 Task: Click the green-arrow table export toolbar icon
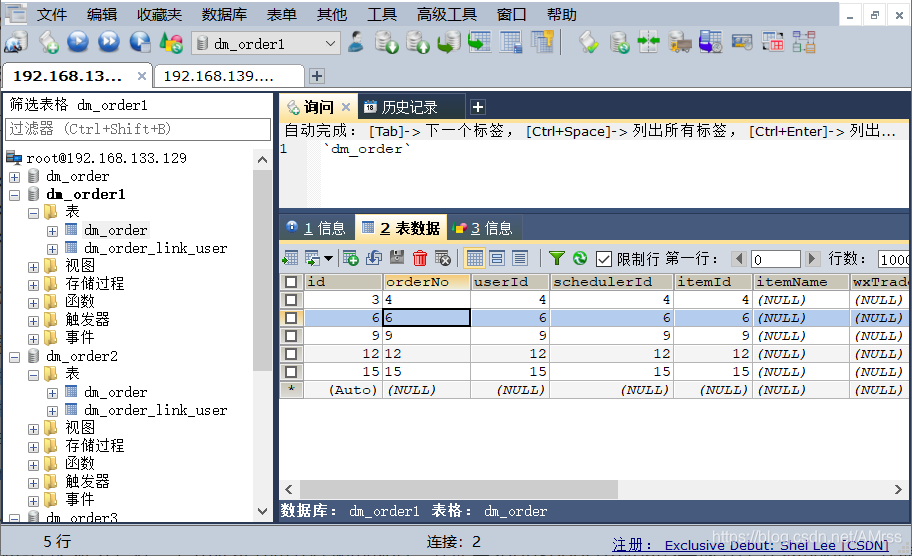pyautogui.click(x=480, y=42)
